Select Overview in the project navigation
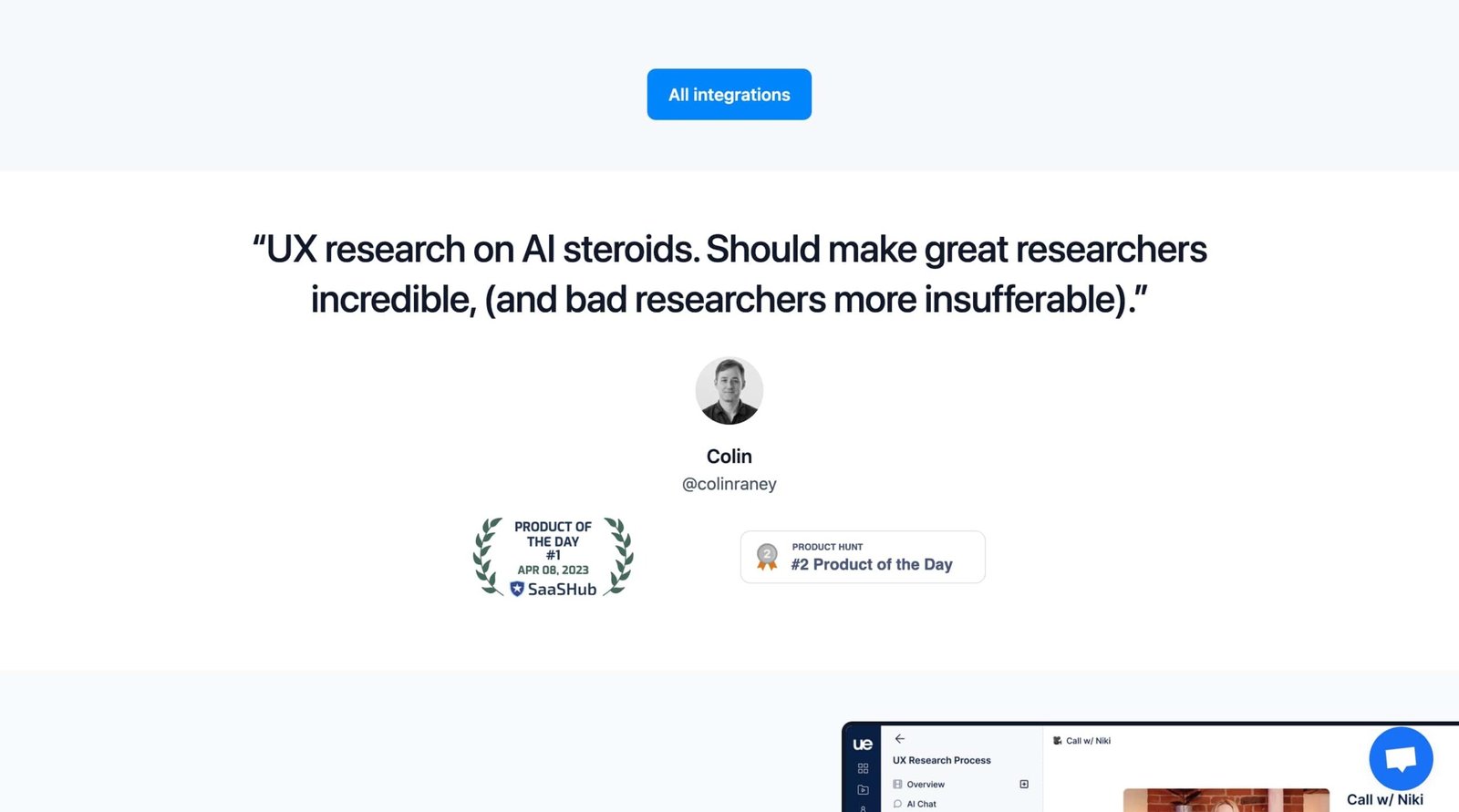This screenshot has width=1459, height=812. tap(925, 785)
